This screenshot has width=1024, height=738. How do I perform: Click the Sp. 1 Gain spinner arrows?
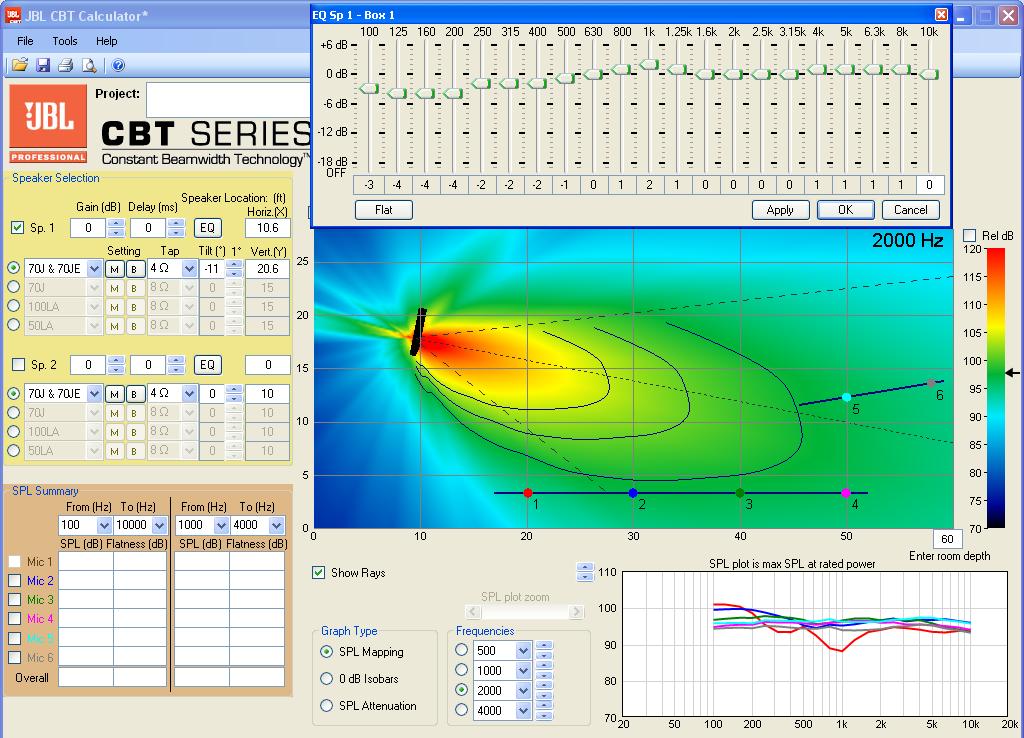tap(116, 228)
